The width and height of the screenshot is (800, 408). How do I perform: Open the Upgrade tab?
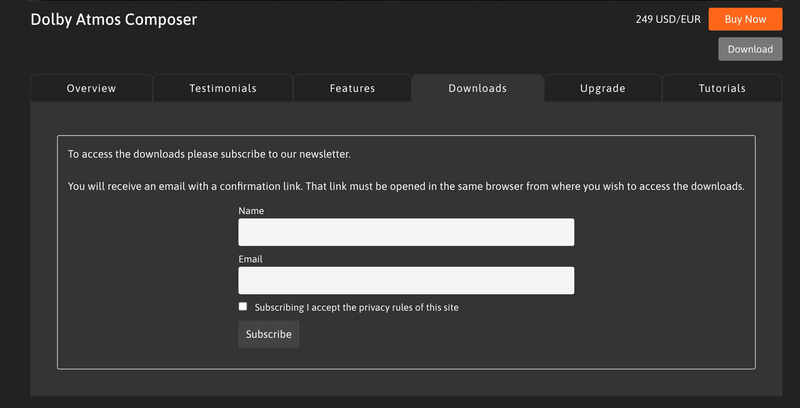pos(603,88)
